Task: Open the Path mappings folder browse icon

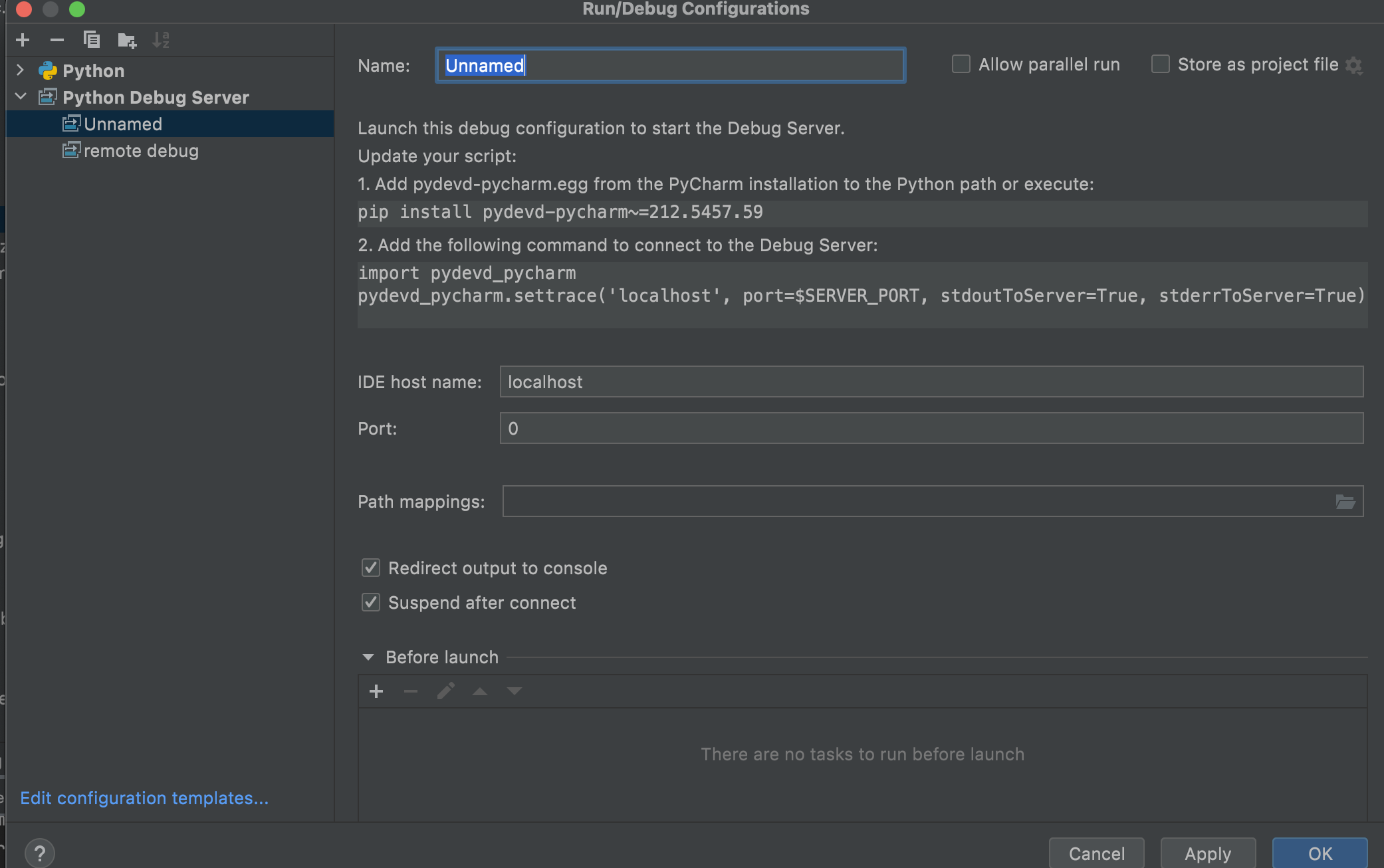Action: click(x=1345, y=502)
